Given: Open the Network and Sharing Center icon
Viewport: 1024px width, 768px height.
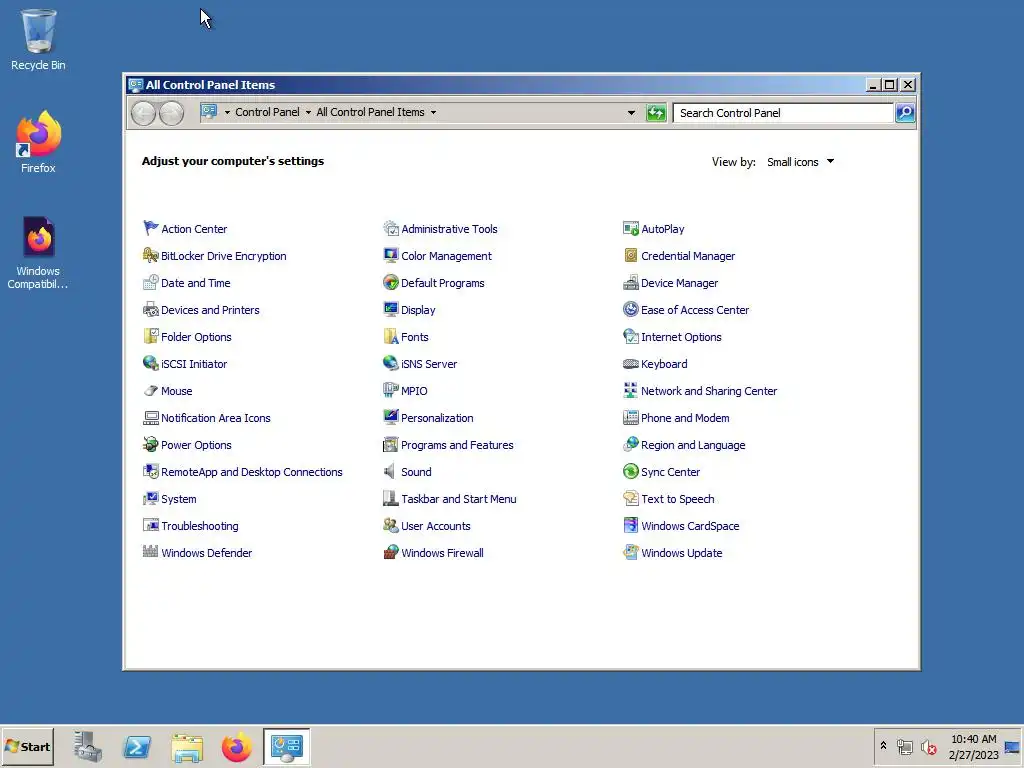Looking at the screenshot, I should point(631,391).
